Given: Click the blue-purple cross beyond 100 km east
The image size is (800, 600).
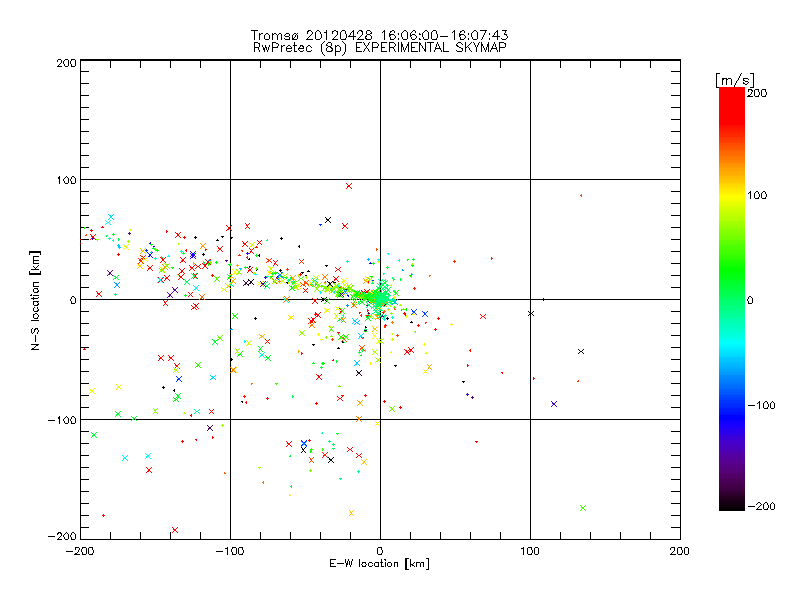Looking at the screenshot, I should [554, 404].
